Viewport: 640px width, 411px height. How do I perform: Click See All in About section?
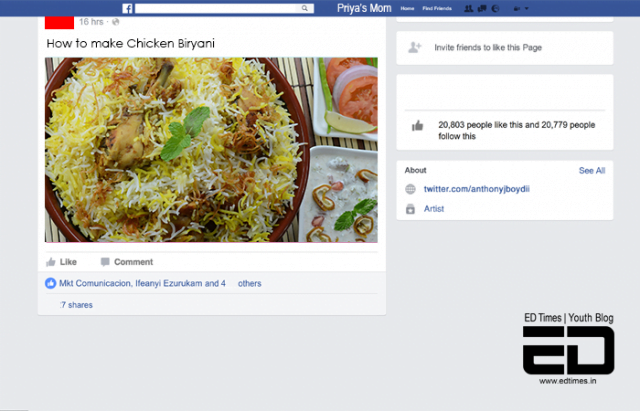coord(591,171)
